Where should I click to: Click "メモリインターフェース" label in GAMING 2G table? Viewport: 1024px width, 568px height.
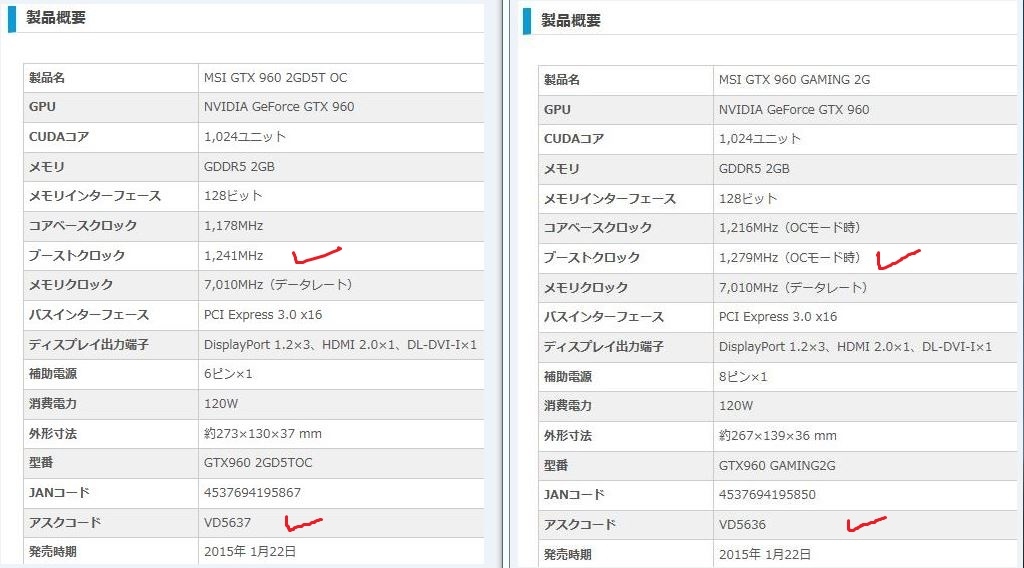tap(610, 198)
